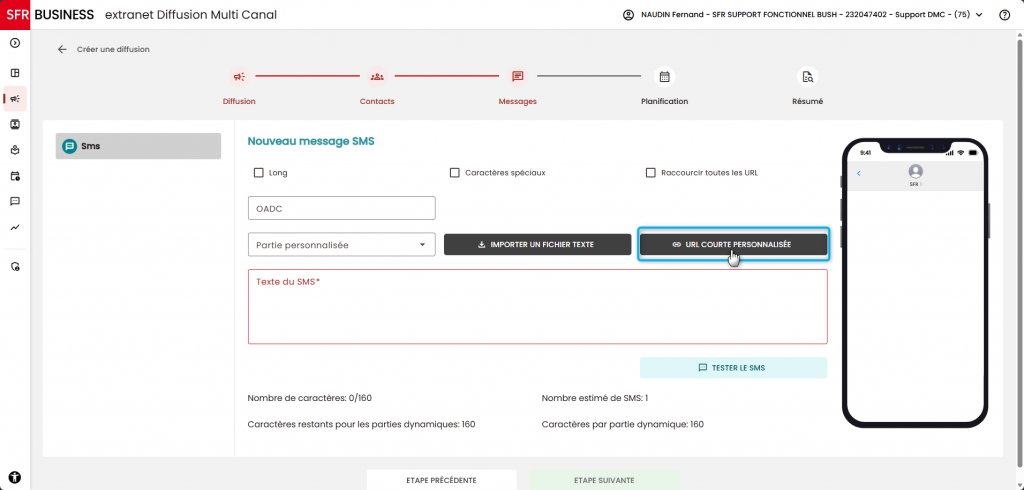Image resolution: width=1024 pixels, height=490 pixels.
Task: Enable the Raccourcir toutes les URL checkbox
Action: tap(650, 173)
